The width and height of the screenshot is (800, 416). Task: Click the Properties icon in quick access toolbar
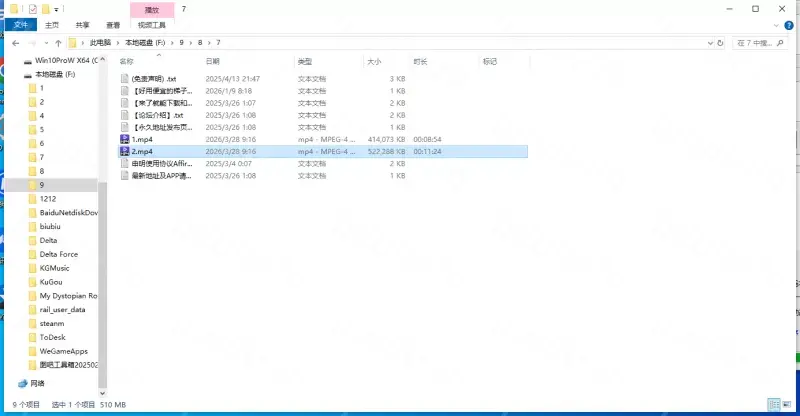[x=33, y=8]
